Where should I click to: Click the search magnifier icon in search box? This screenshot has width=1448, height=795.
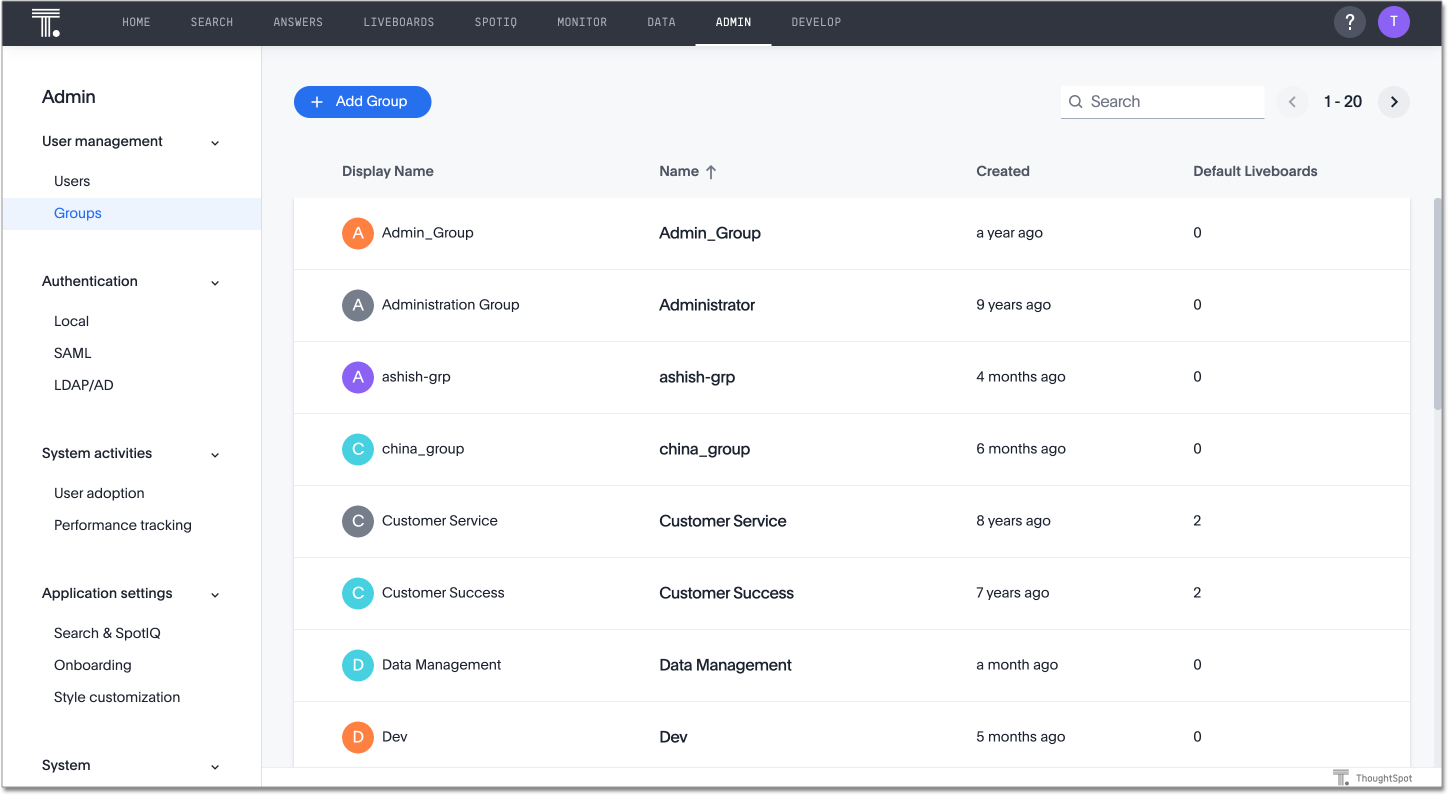click(x=1075, y=101)
